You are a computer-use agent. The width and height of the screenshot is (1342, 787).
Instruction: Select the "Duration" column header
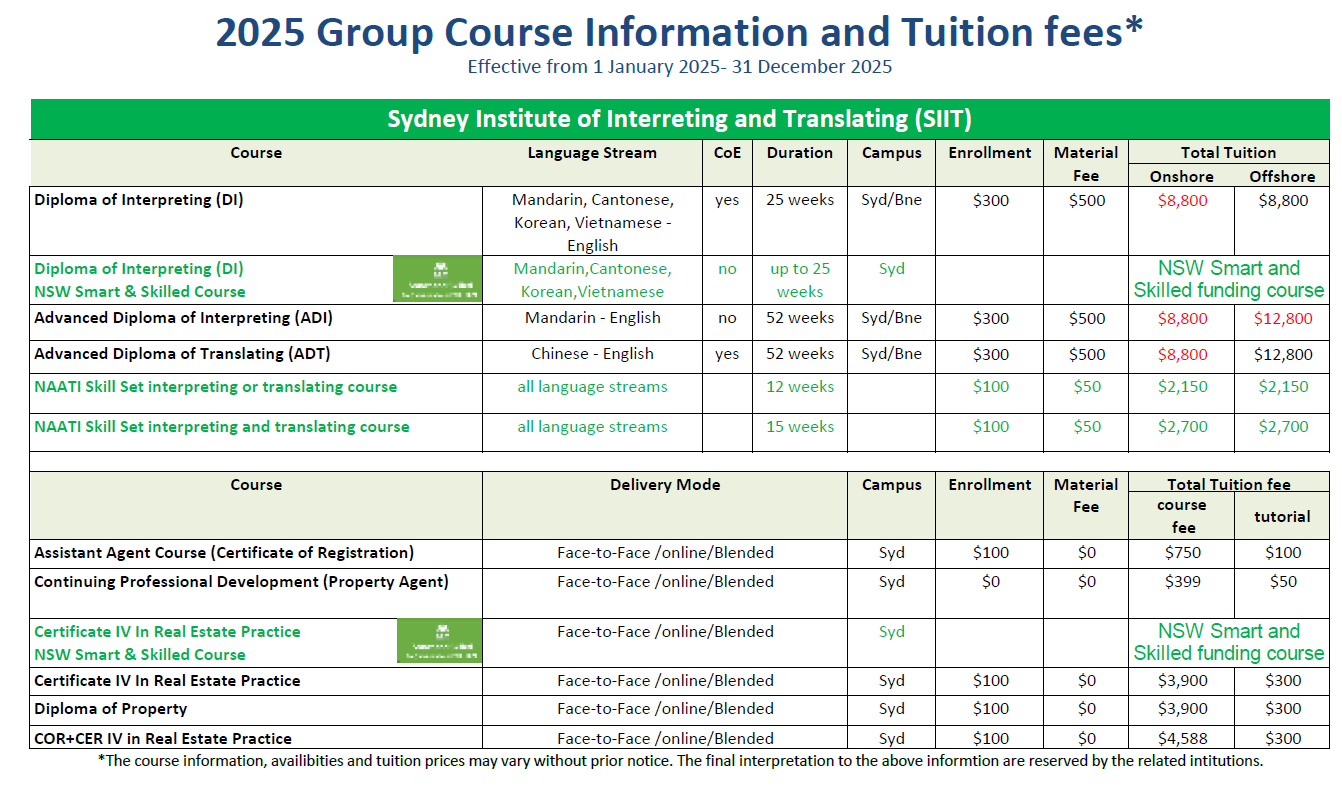(x=800, y=153)
